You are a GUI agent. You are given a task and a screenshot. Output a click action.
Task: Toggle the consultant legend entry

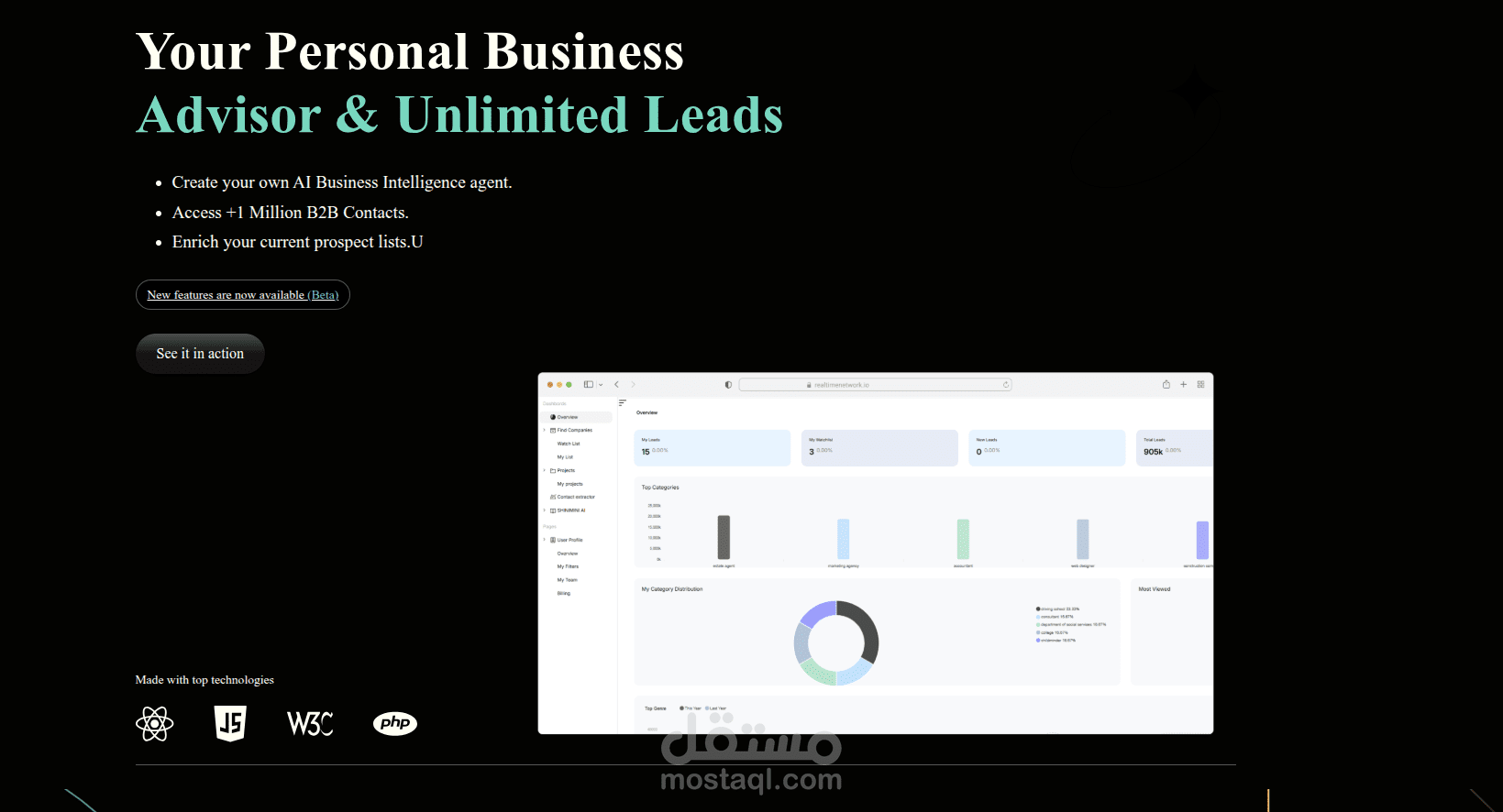click(1055, 617)
